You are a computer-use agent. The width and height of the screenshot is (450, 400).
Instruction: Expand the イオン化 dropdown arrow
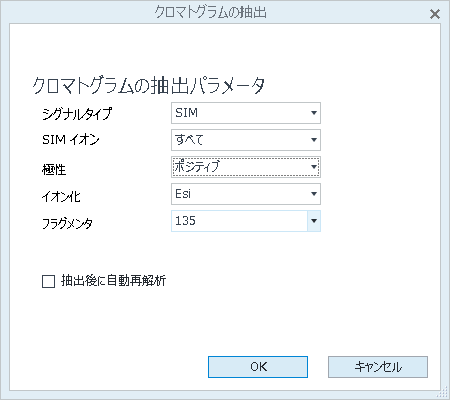[314, 194]
